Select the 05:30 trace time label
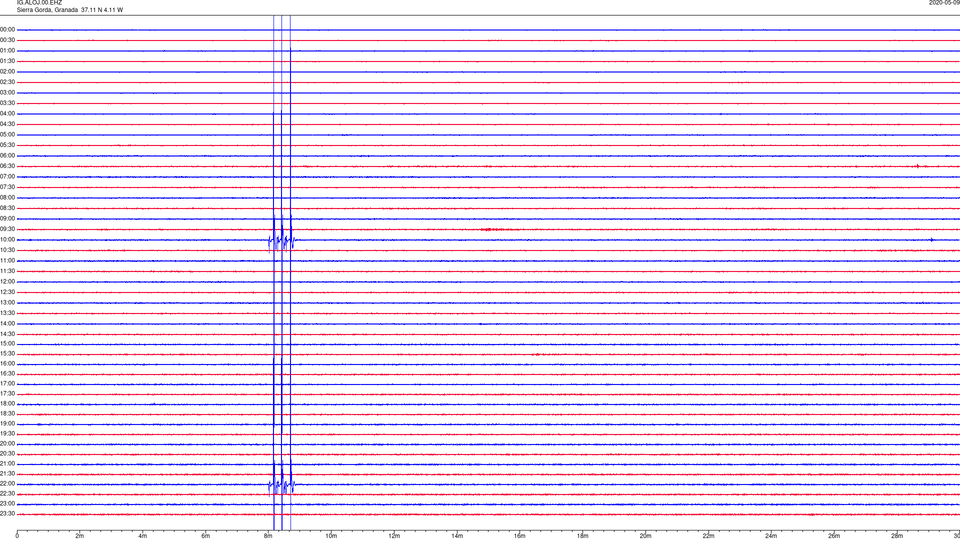 pos(7,145)
